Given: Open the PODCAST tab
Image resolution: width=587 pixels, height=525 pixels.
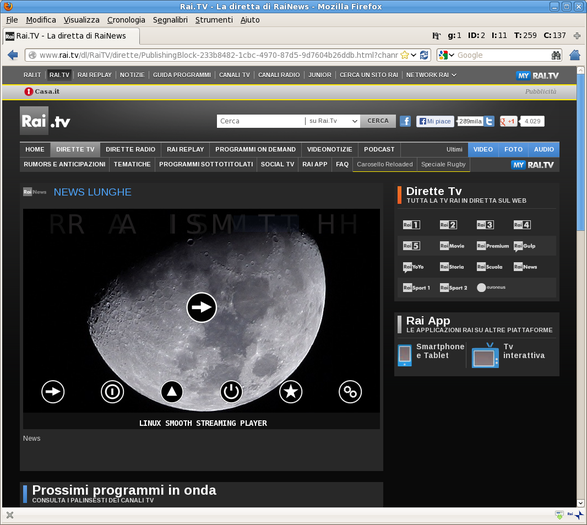Looking at the screenshot, I should click(x=379, y=149).
